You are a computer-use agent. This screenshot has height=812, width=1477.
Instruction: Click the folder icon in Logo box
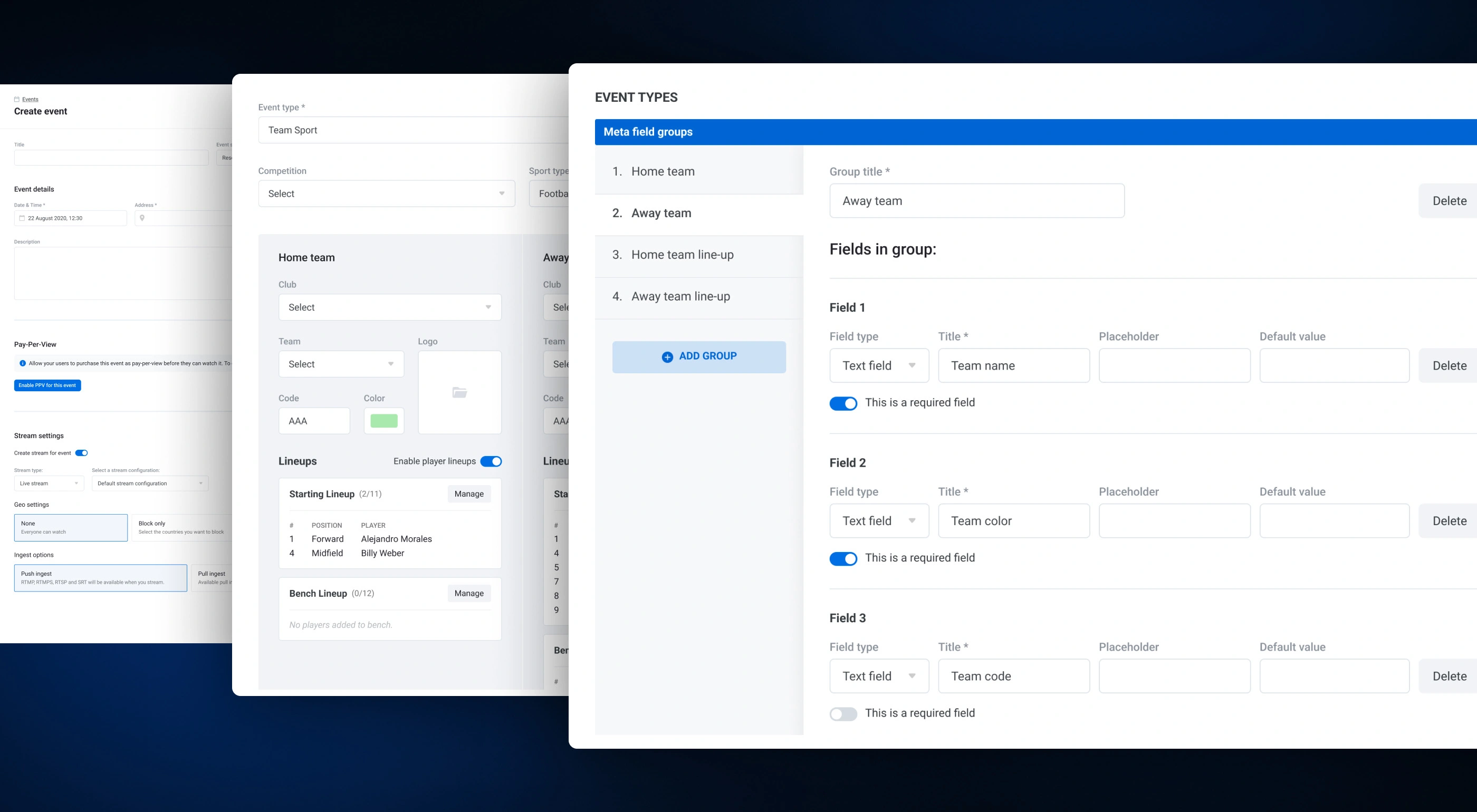pyautogui.click(x=459, y=392)
